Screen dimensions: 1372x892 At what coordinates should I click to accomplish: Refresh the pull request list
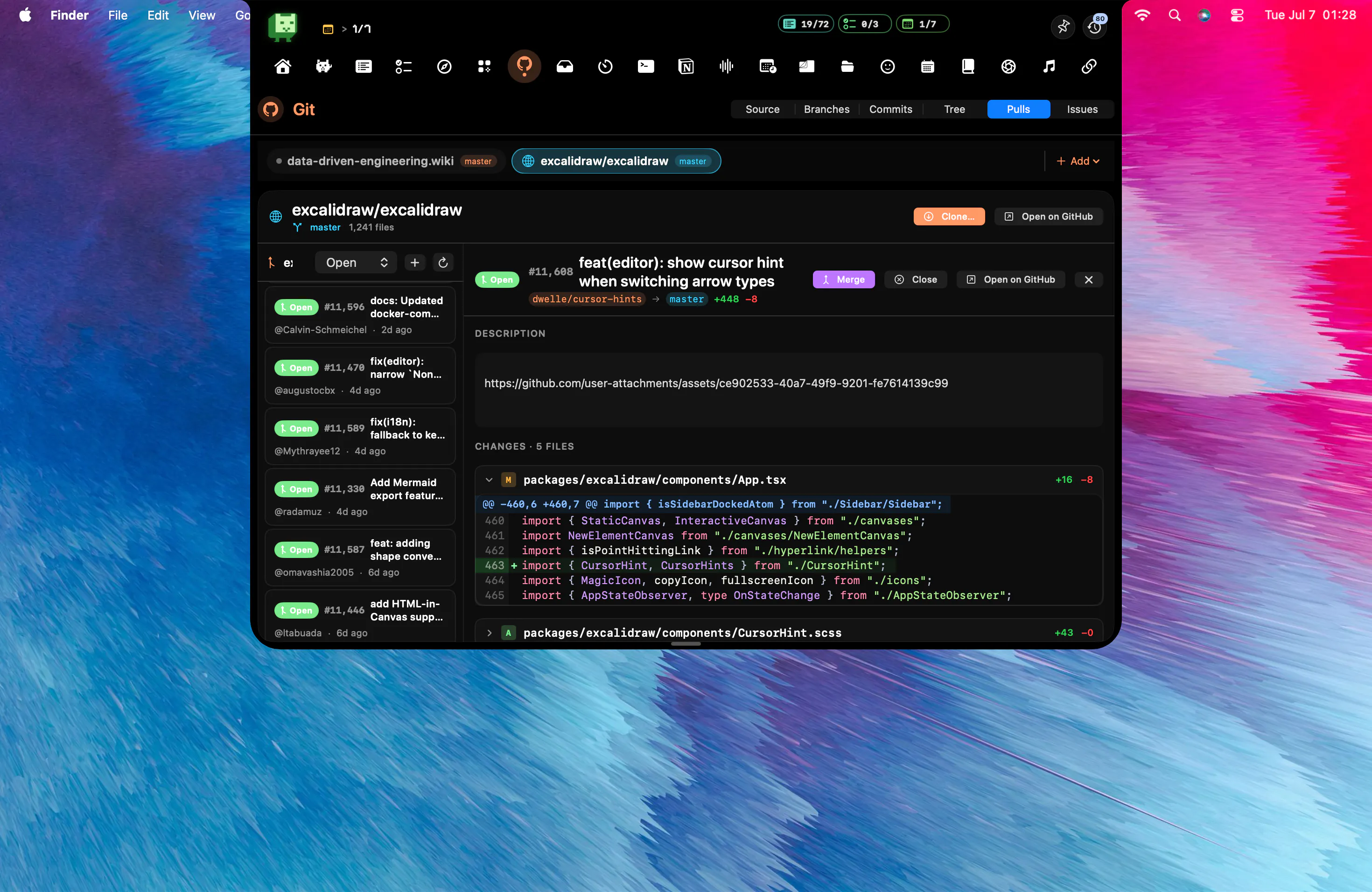click(x=443, y=263)
